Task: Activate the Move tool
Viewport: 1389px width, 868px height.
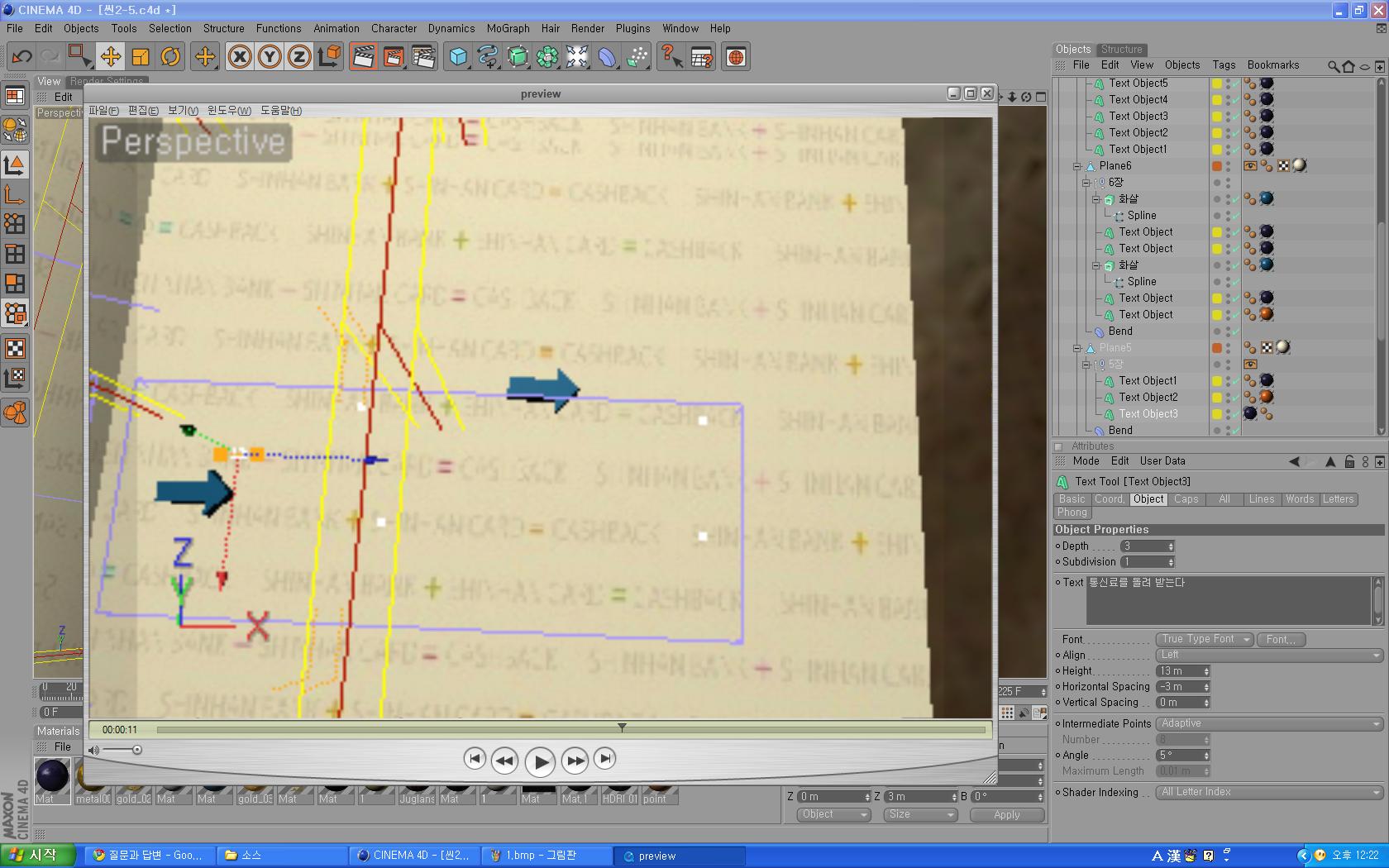Action: click(x=110, y=57)
